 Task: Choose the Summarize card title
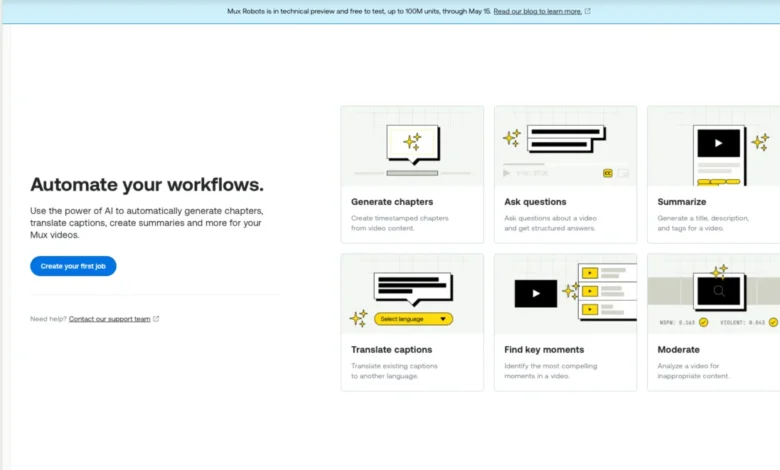pos(682,202)
